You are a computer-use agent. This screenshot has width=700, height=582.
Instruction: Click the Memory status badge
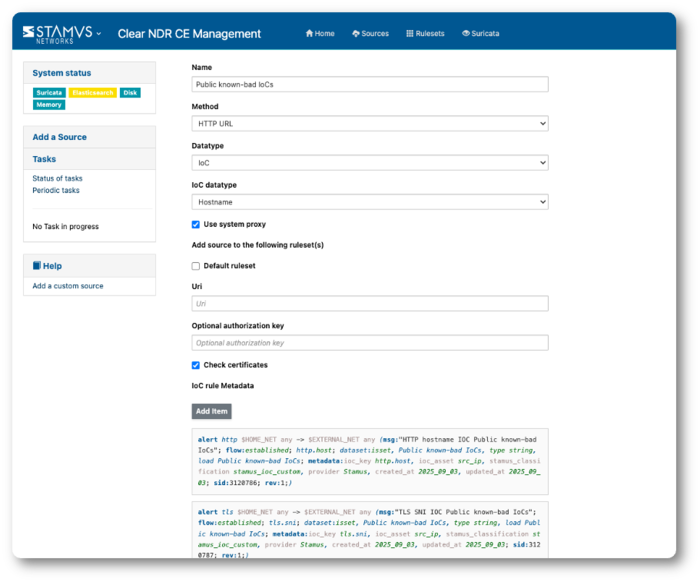pos(49,105)
